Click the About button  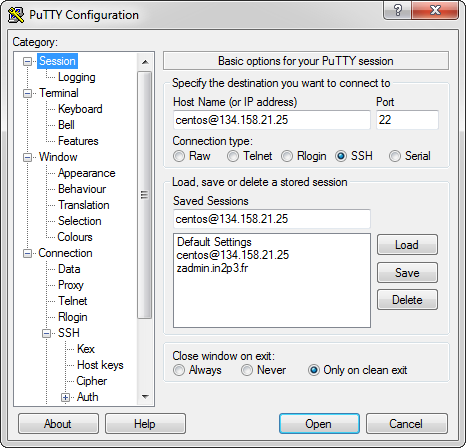click(x=58, y=424)
